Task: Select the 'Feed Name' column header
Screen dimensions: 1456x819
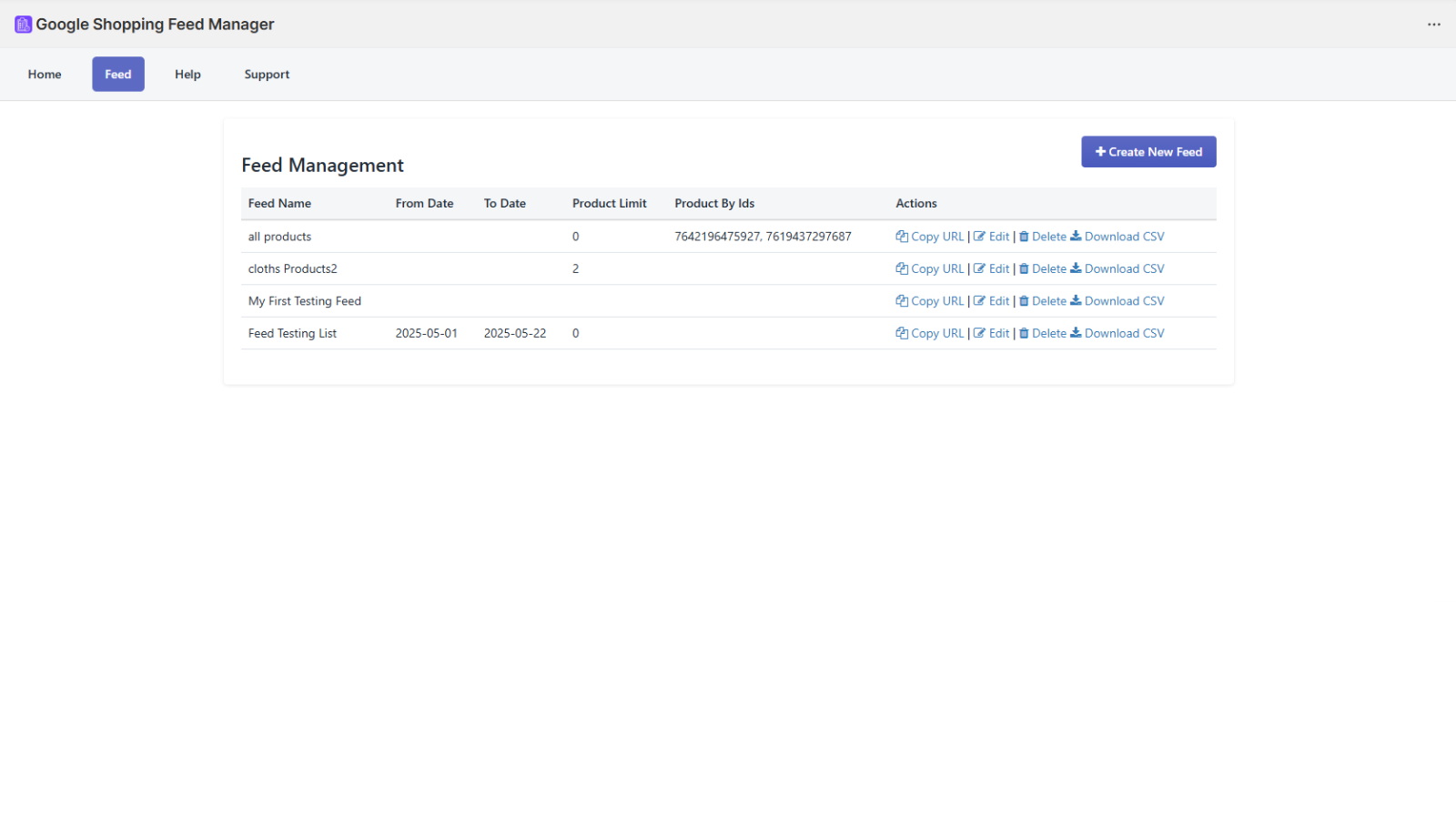Action: pyautogui.click(x=278, y=203)
